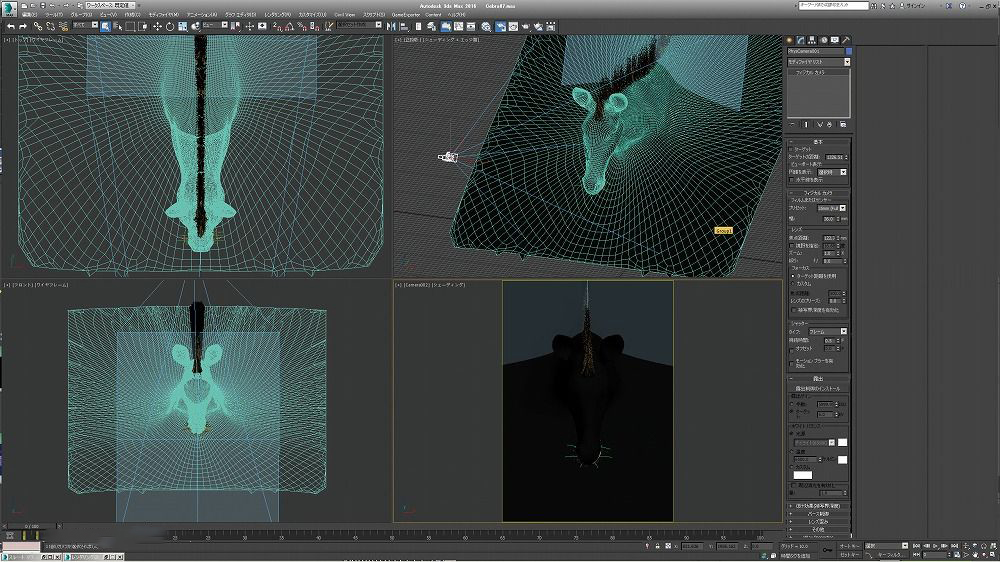The image size is (1000, 562).
Task: Open the Utilities panel hammer icon
Action: point(846,40)
